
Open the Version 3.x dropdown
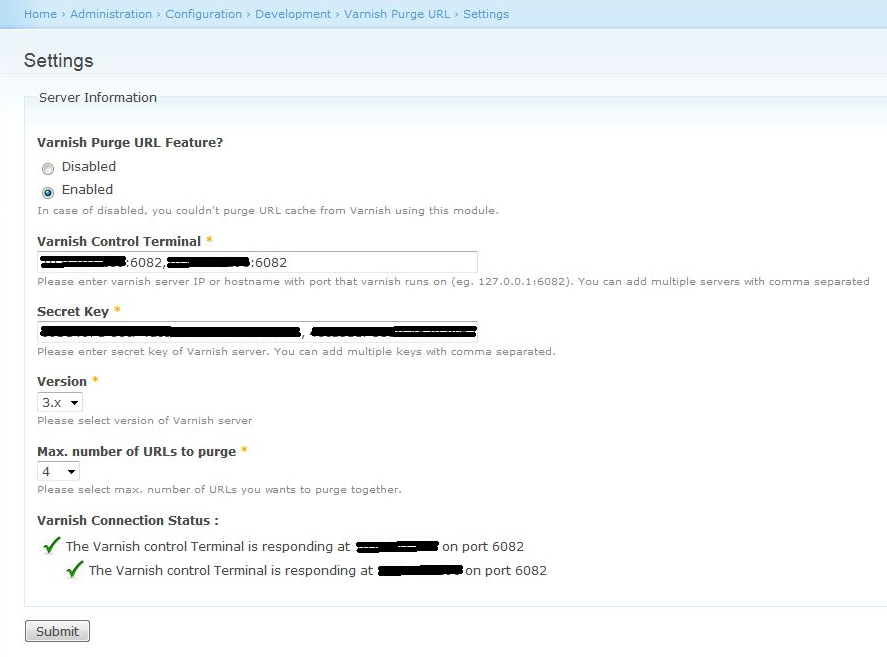(x=60, y=402)
